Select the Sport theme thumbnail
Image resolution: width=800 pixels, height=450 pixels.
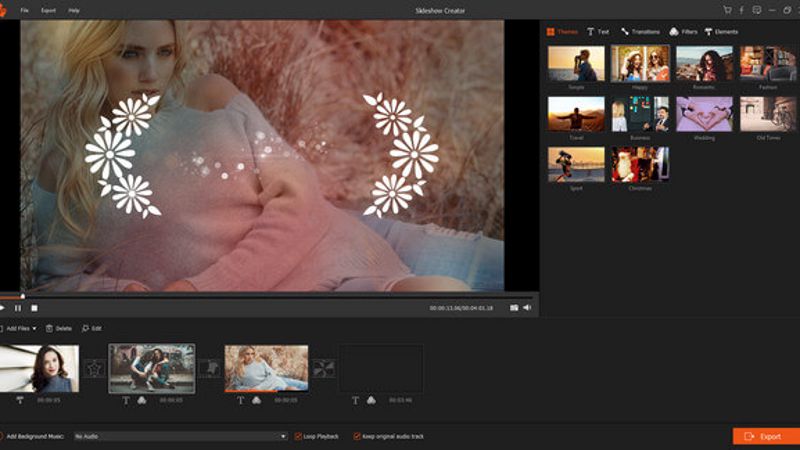(x=576, y=165)
